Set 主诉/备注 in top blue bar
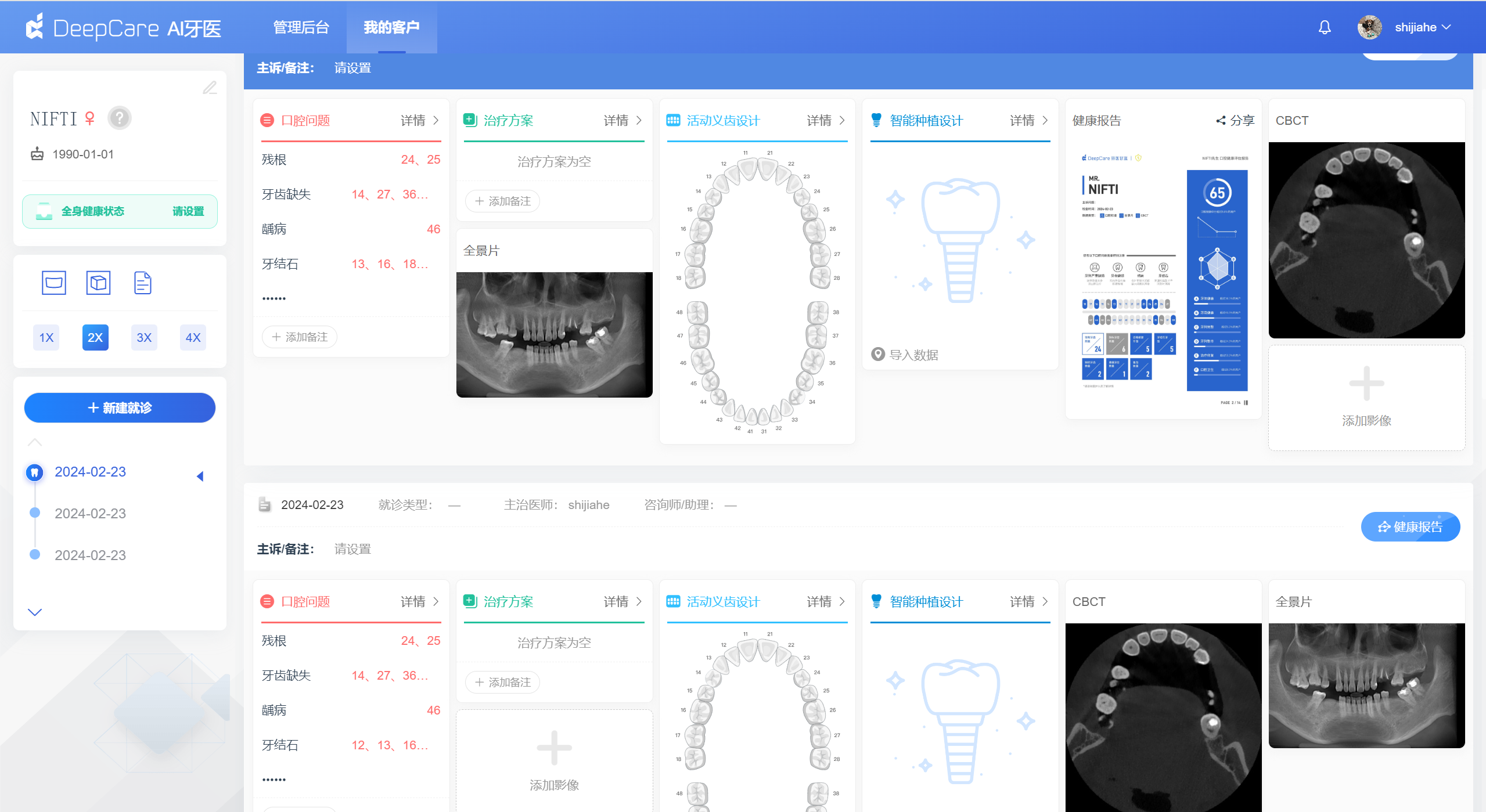The height and width of the screenshot is (812, 1486). (x=352, y=68)
